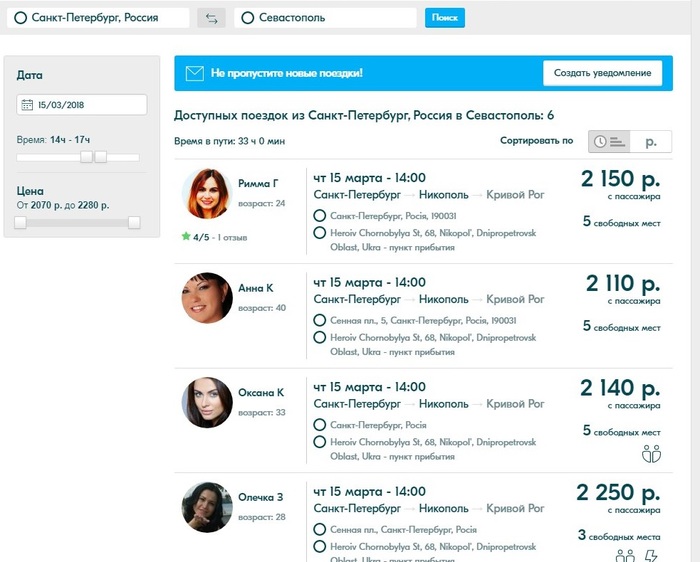
Task: Click the circle icon in the Севастополь field
Action: [x=247, y=18]
